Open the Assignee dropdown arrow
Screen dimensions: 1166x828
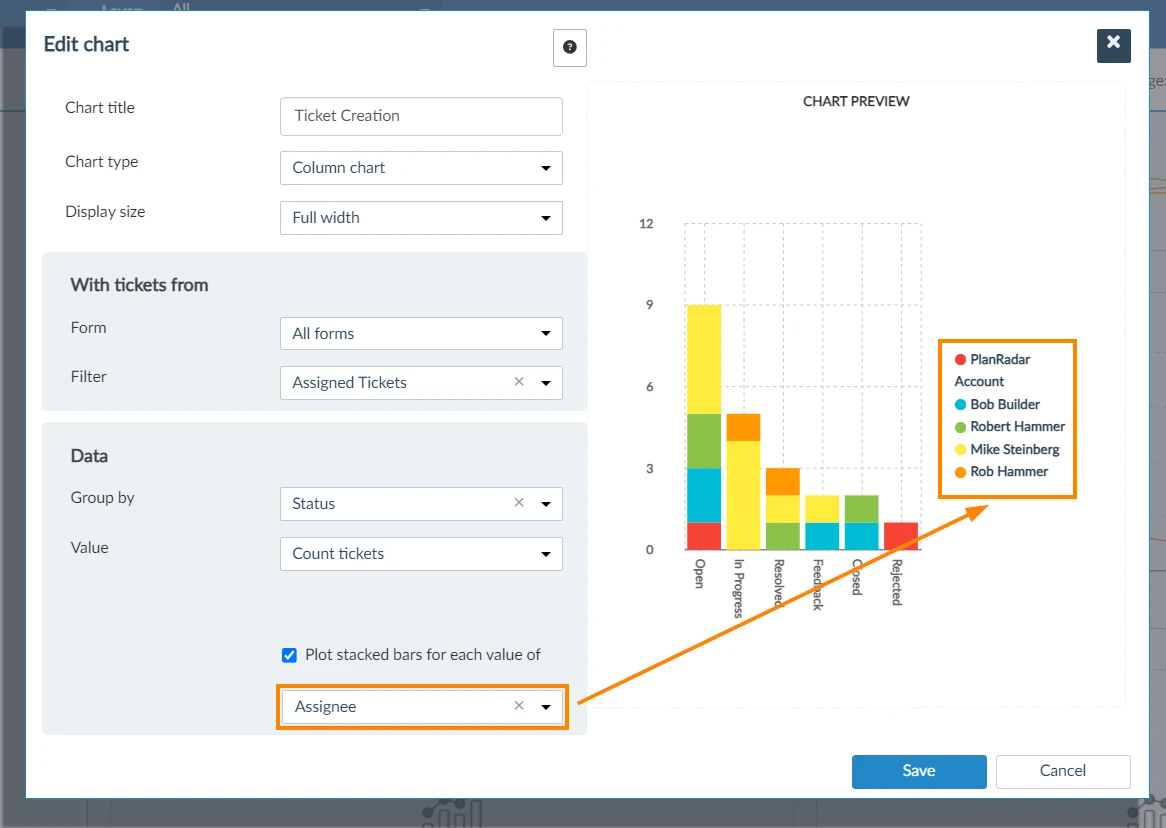546,707
